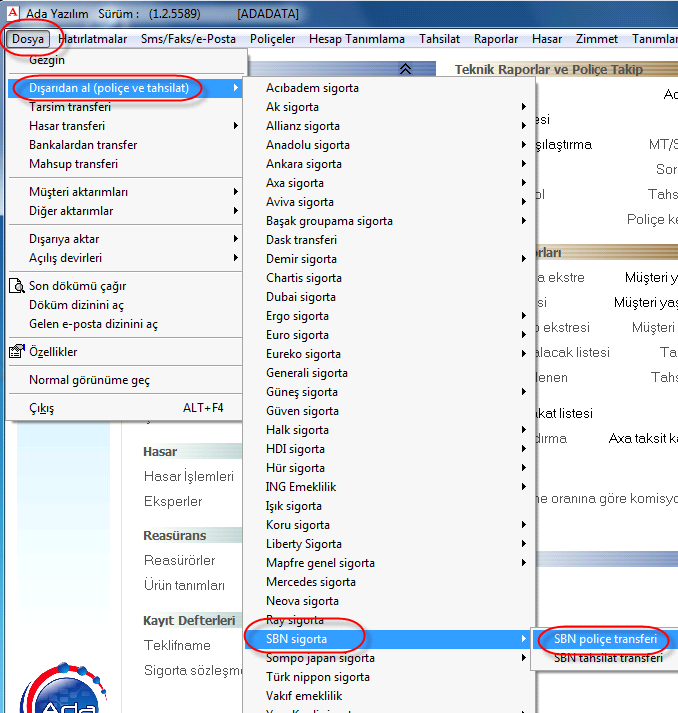Click the Eksperler sidebar link
This screenshot has height=713, width=678.
[173, 501]
